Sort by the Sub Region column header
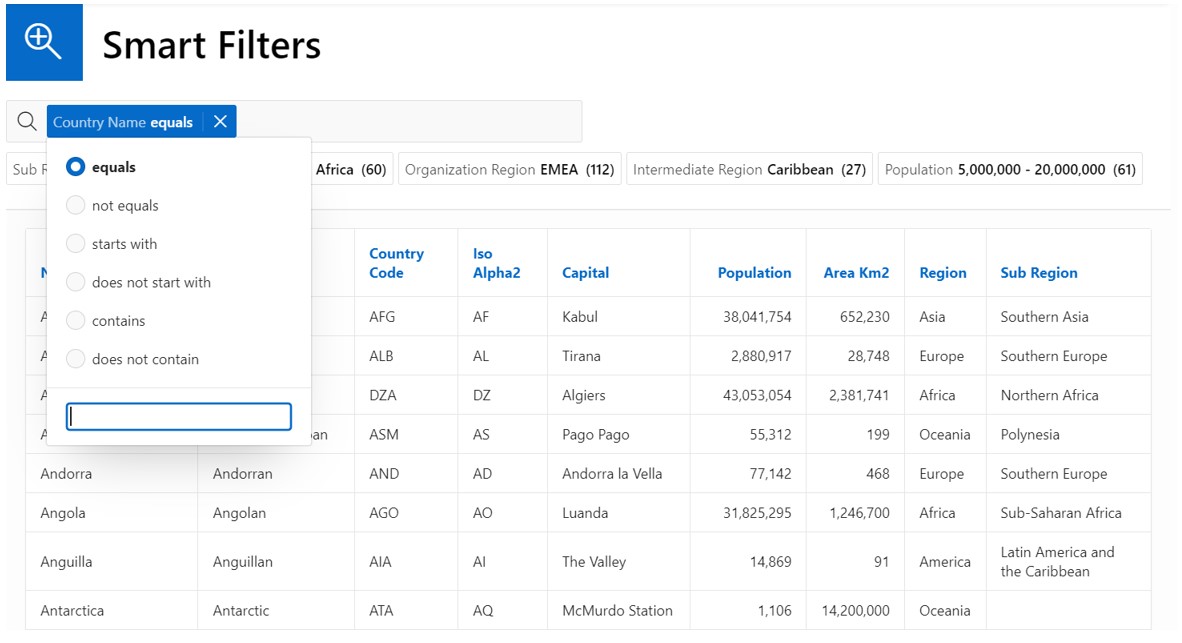This screenshot has width=1182, height=643. (1039, 273)
